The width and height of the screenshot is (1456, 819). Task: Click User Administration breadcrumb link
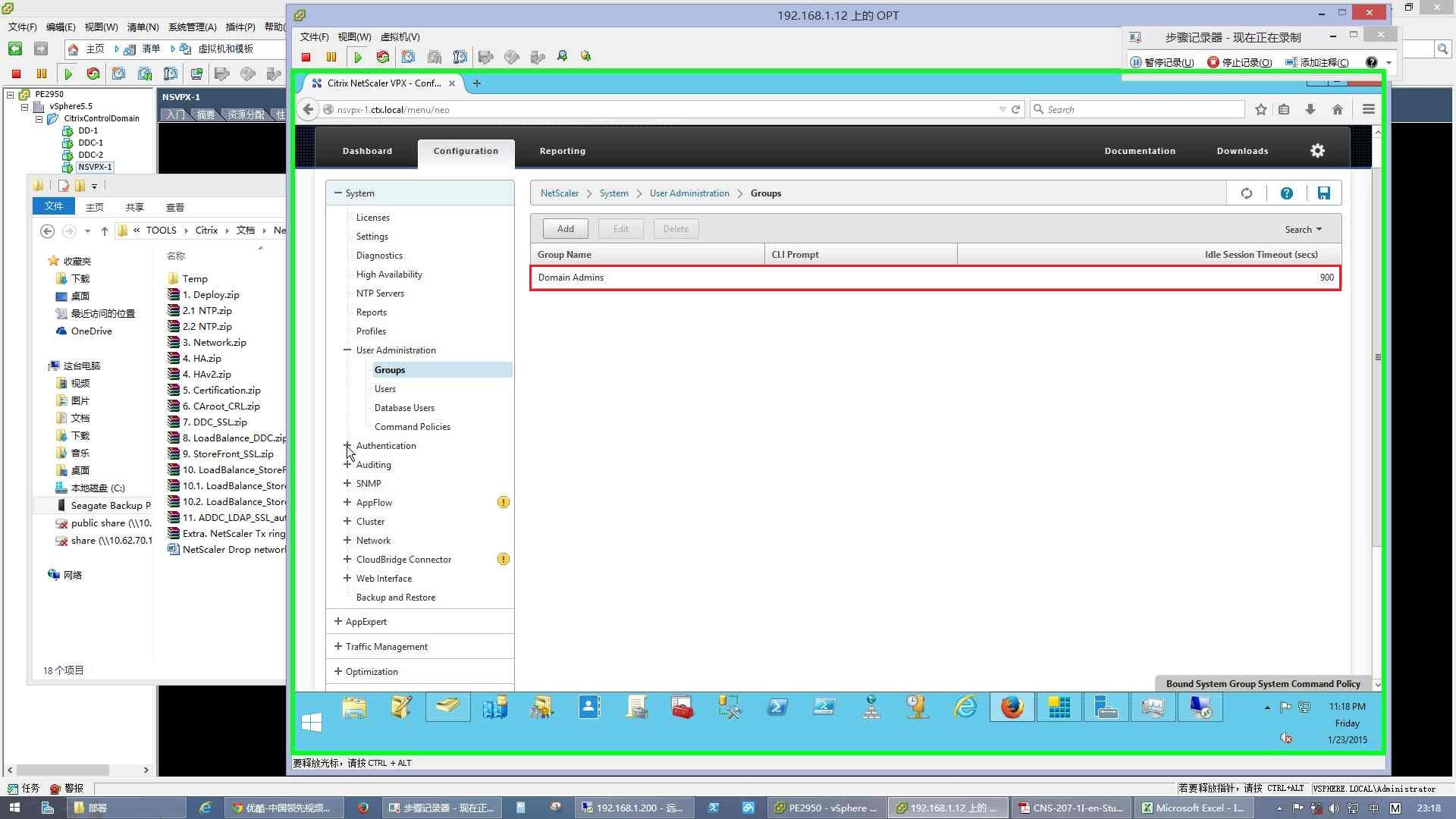click(689, 193)
